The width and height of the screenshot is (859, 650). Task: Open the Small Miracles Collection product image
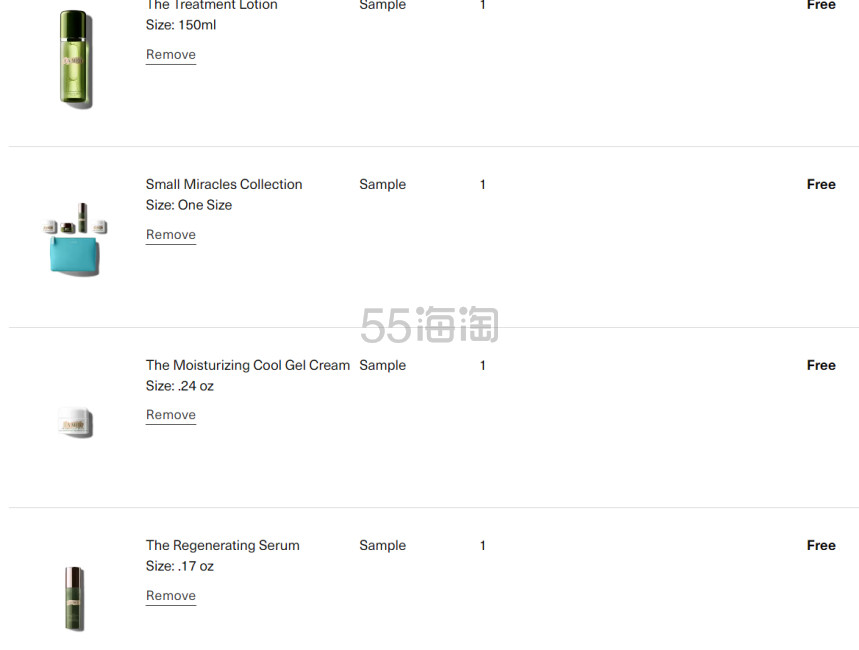pyautogui.click(x=75, y=239)
